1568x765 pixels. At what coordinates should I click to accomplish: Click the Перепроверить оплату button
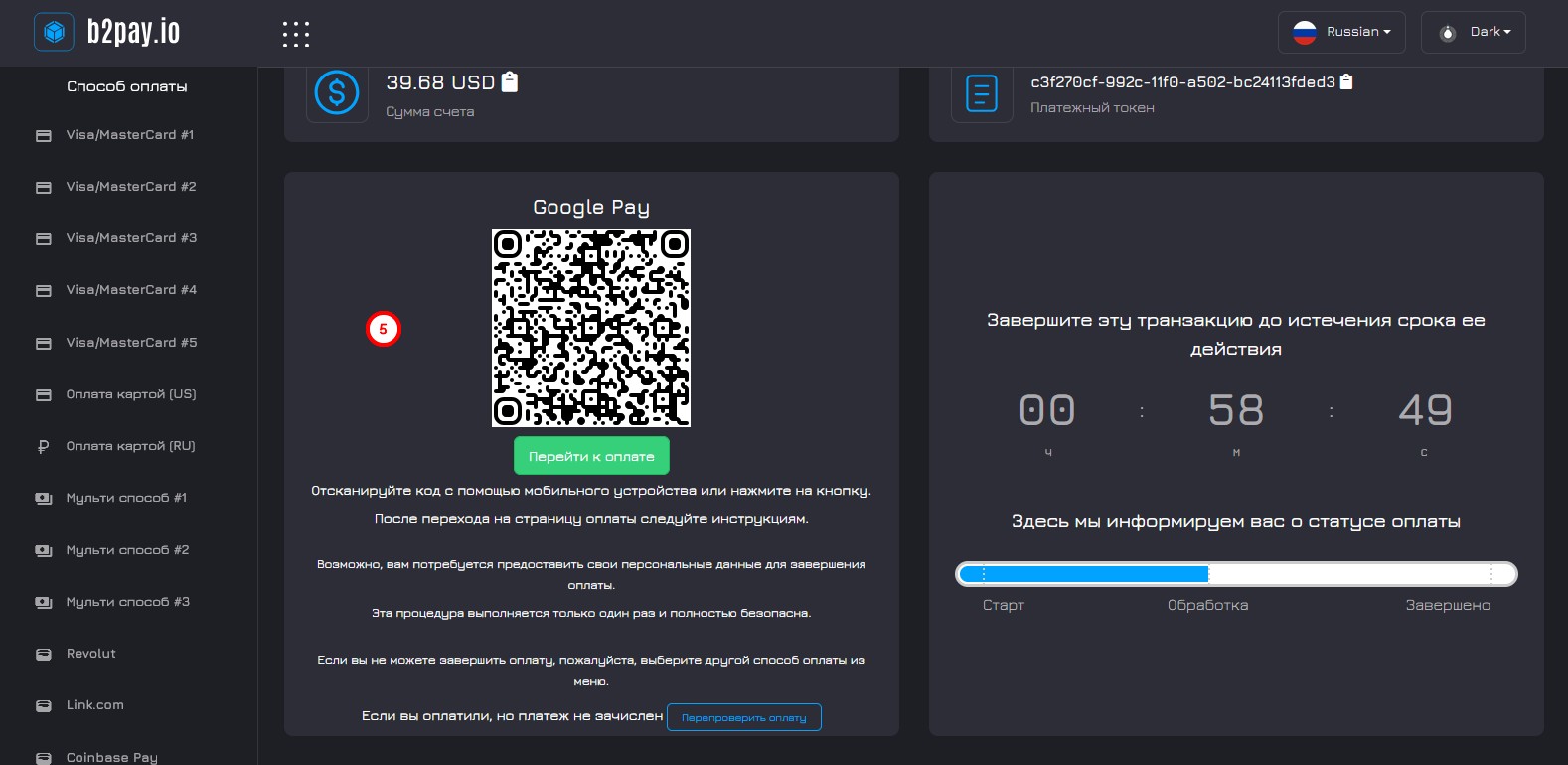743,717
